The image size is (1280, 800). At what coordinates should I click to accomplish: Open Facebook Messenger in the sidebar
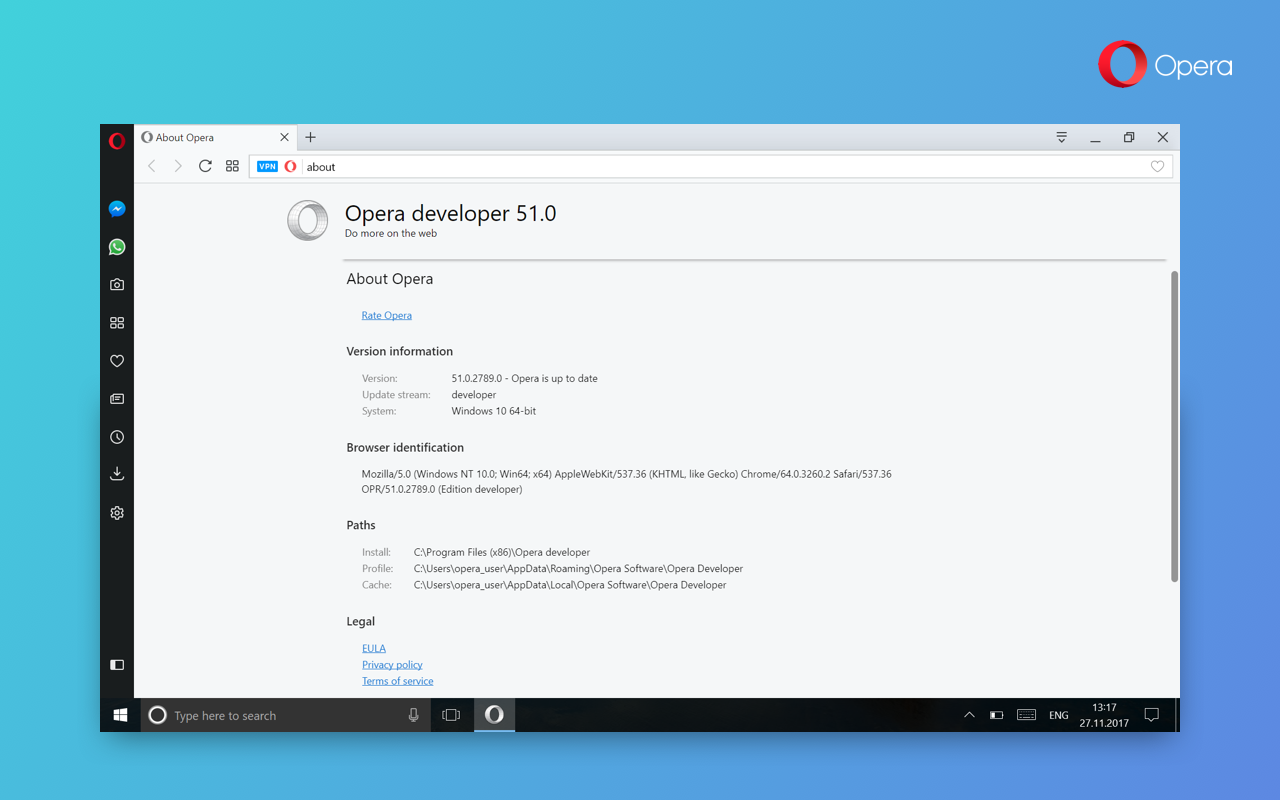(x=117, y=209)
